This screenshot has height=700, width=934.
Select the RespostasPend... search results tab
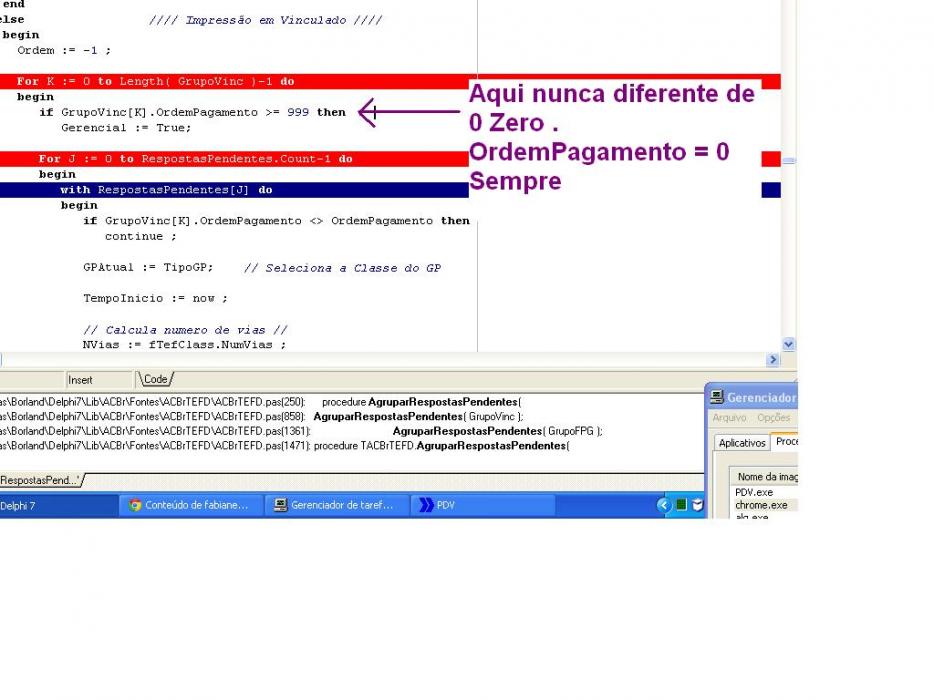click(x=41, y=480)
